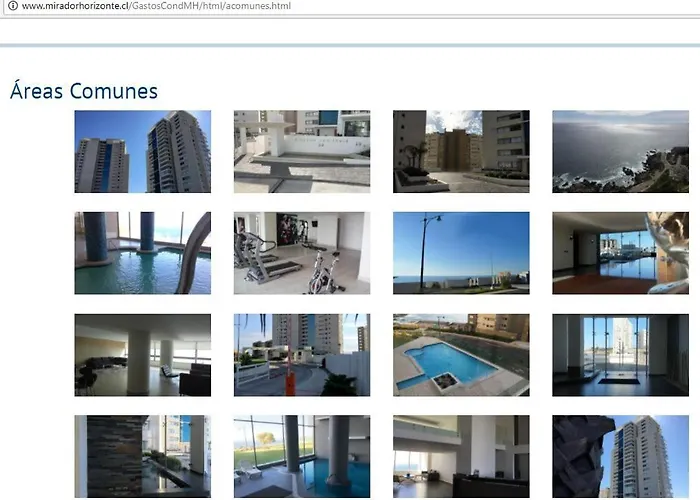Click the site info icon in address bar
The height and width of the screenshot is (500, 700).
click(x=13, y=6)
